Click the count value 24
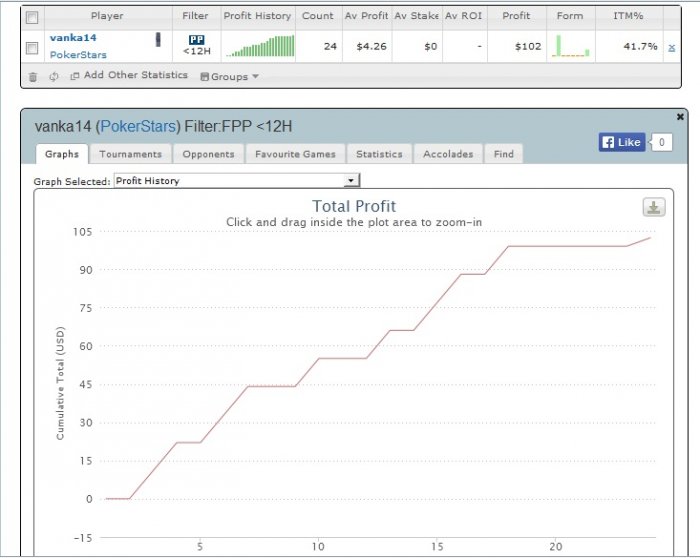Screen dimensions: 700x558 coord(330,46)
